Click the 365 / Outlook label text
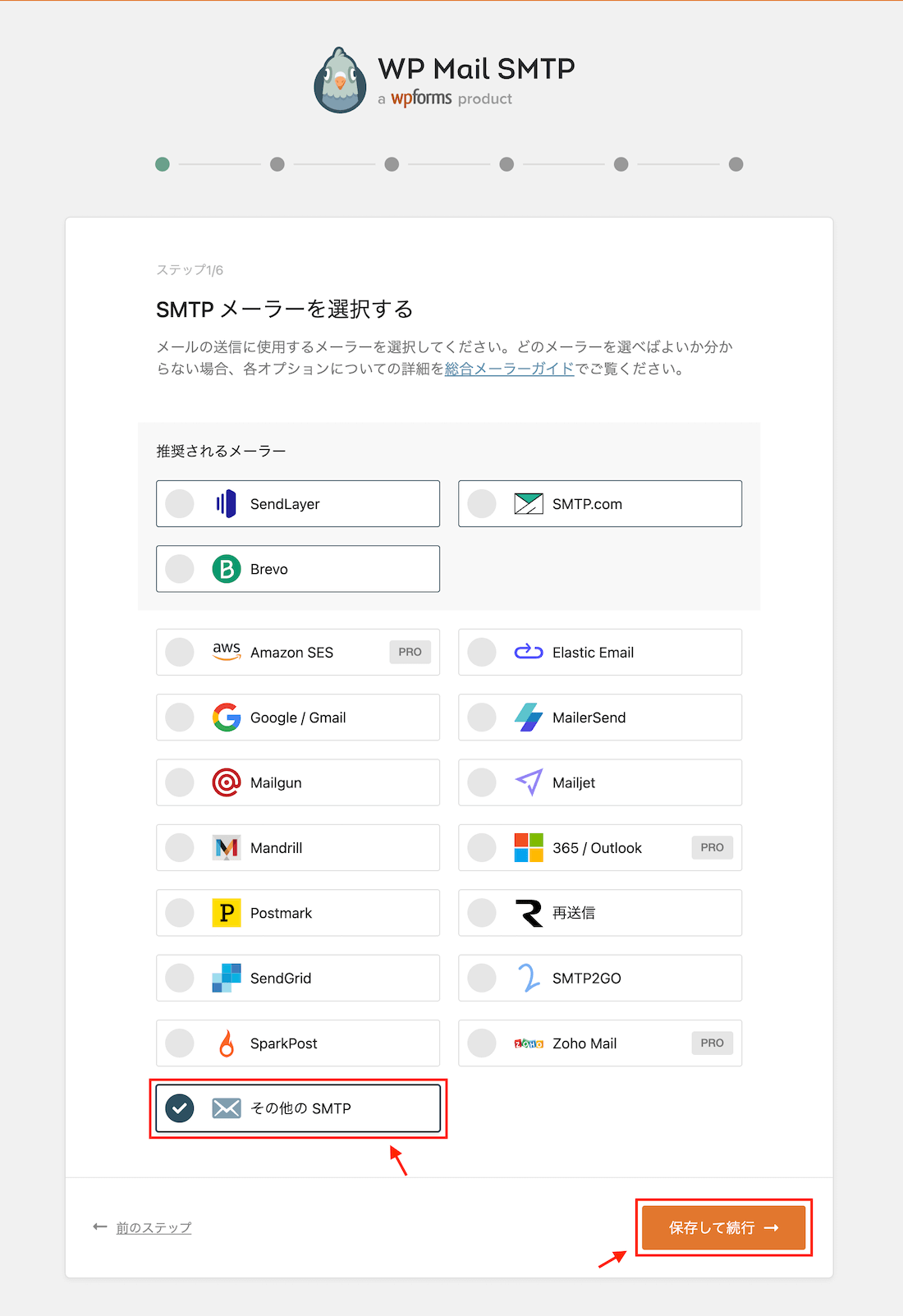903x1316 pixels. (x=597, y=848)
